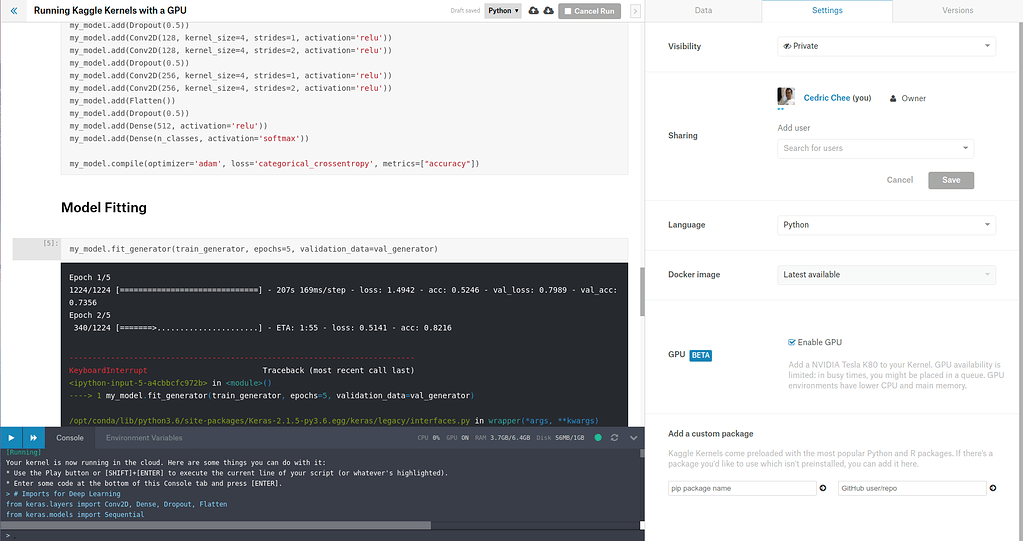Collapse the console panel with chevron
This screenshot has height=541, width=1023.
634,438
